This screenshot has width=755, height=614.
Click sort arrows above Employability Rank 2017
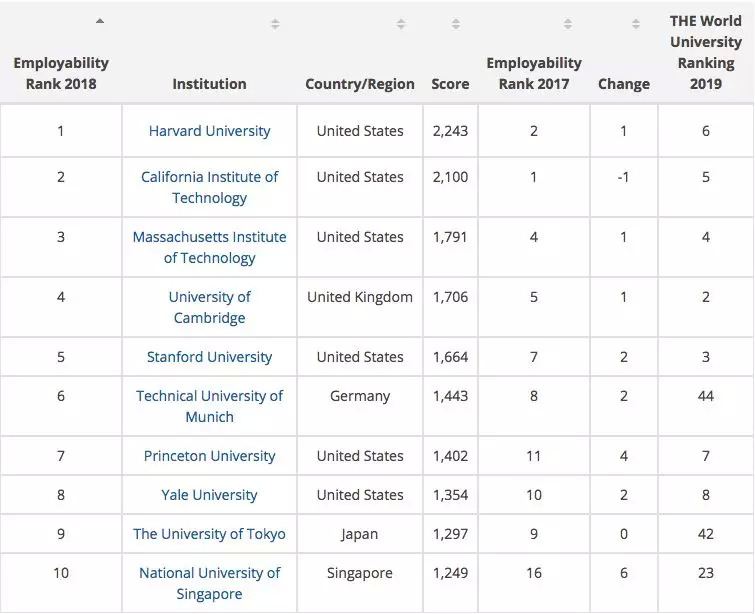[568, 24]
